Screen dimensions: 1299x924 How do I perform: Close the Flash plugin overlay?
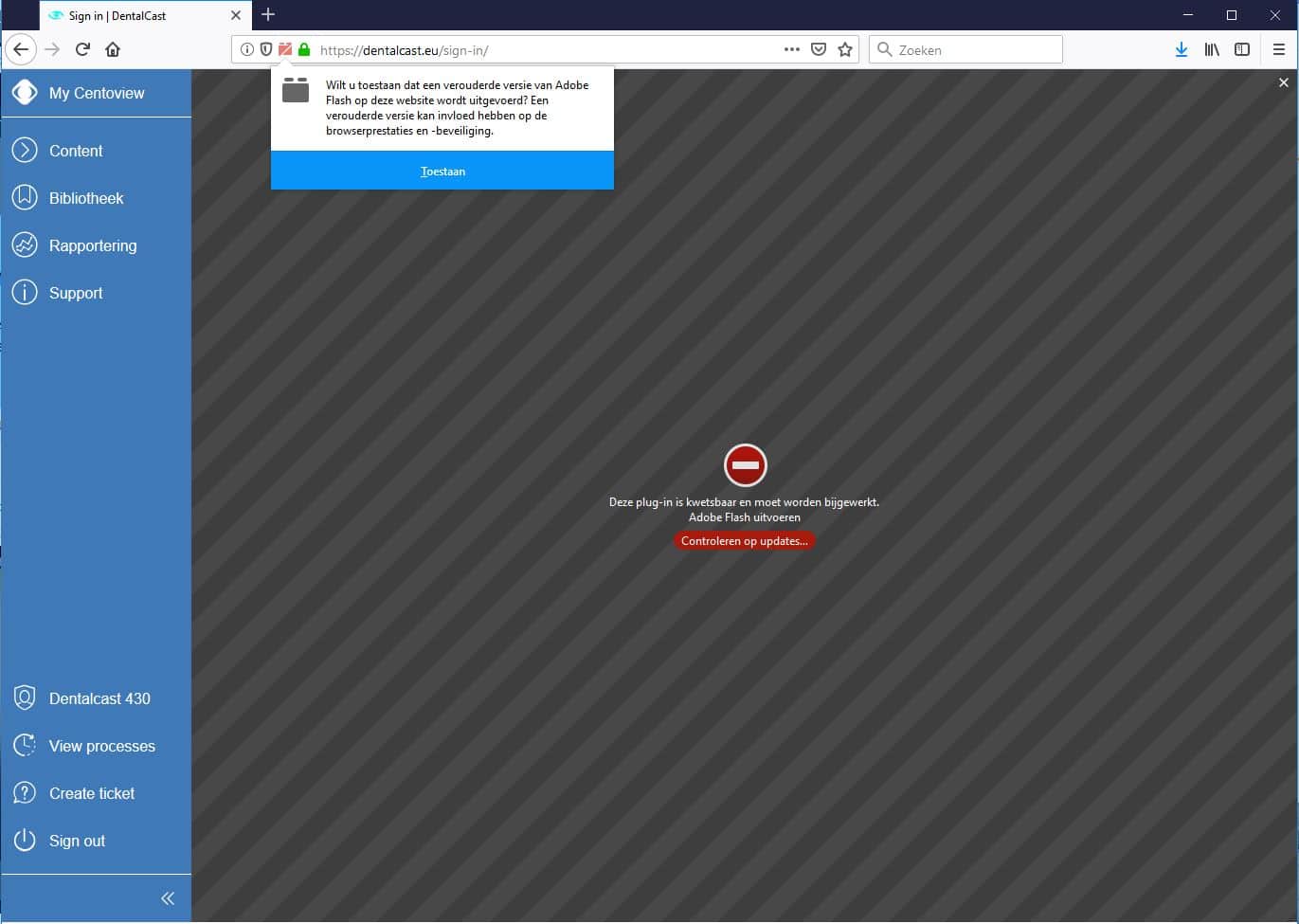(x=1283, y=83)
